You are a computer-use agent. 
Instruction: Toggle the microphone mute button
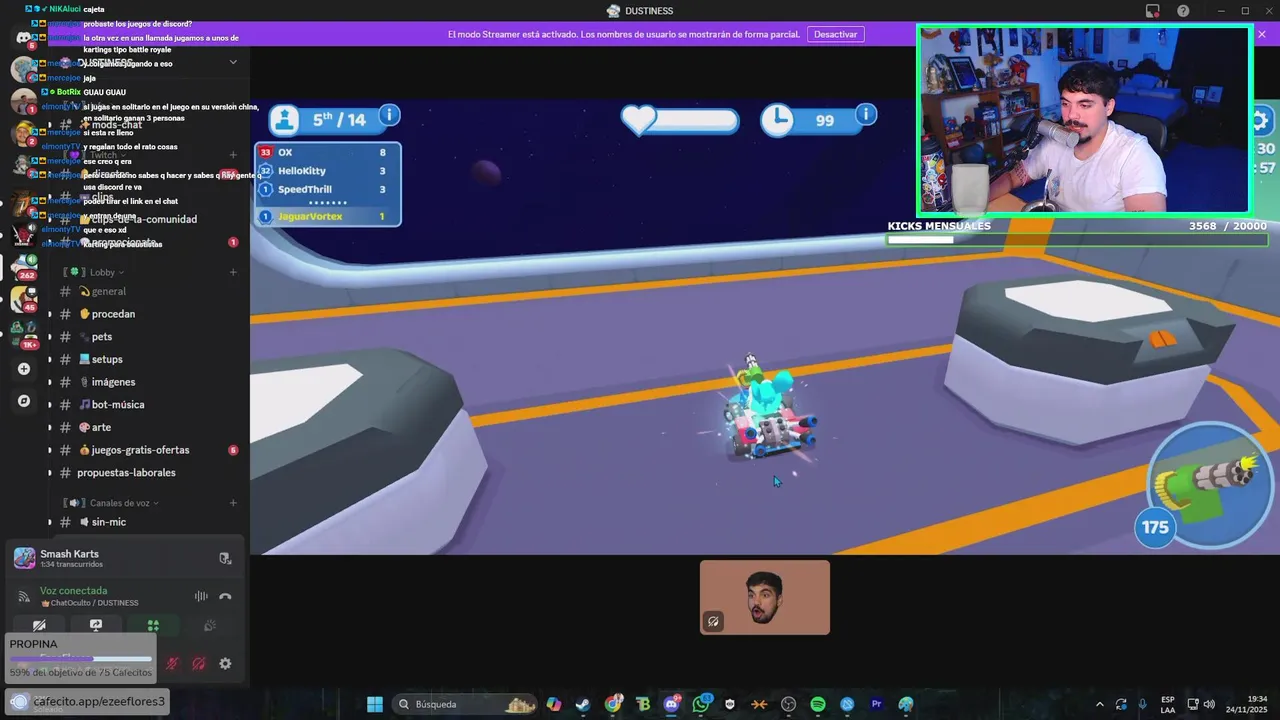172,664
